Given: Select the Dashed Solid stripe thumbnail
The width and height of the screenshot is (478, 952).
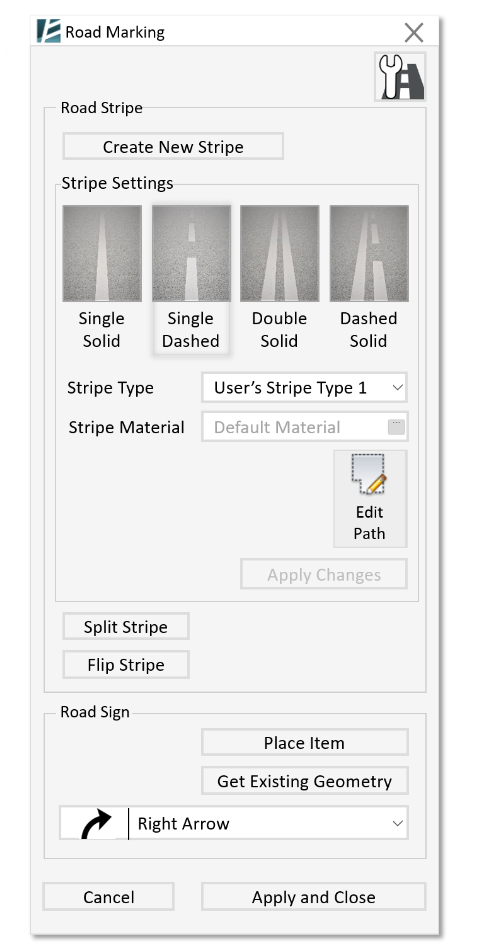Looking at the screenshot, I should click(369, 253).
